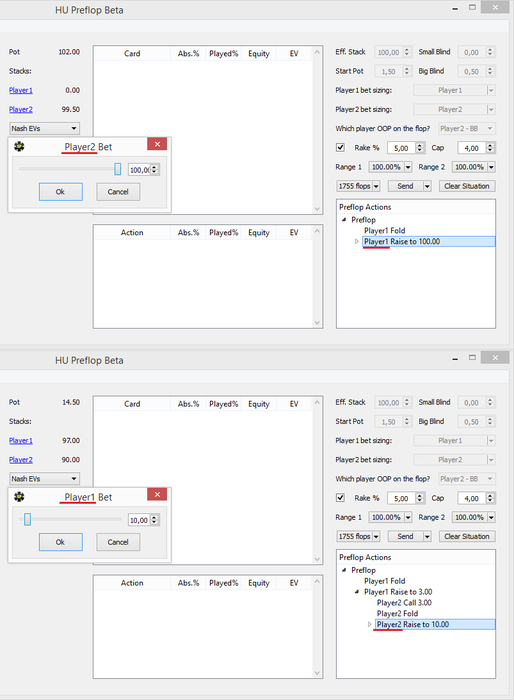The height and width of the screenshot is (700, 514).
Task: Click the gear icon in Player2 Bet dialog
Action: tap(19, 146)
